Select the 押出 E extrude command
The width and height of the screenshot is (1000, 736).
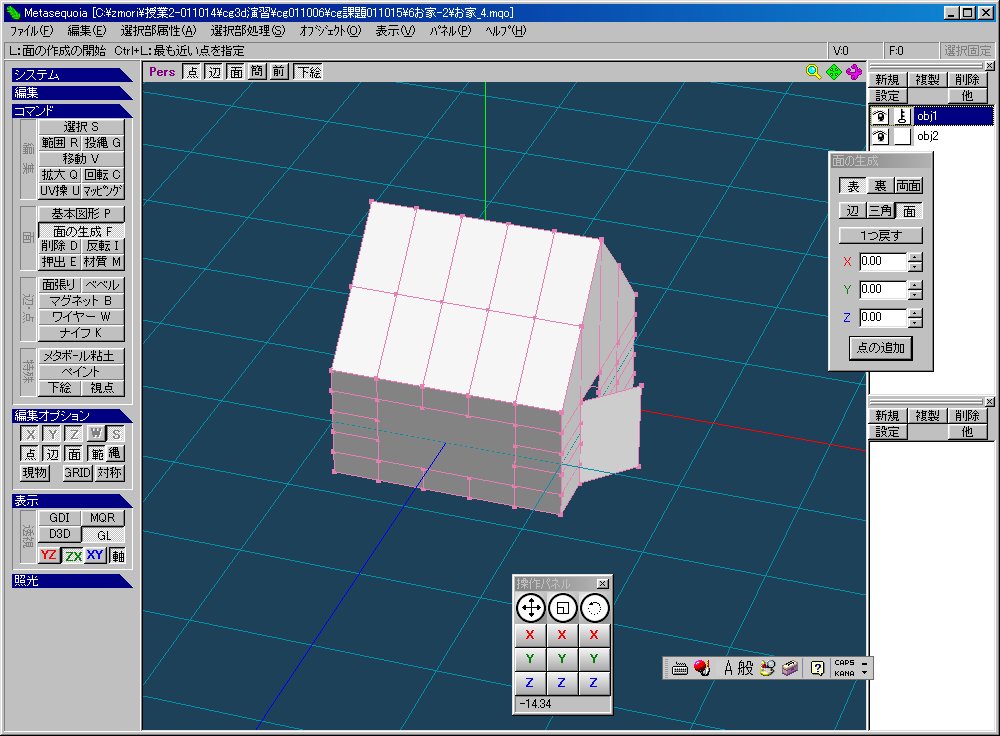point(59,262)
